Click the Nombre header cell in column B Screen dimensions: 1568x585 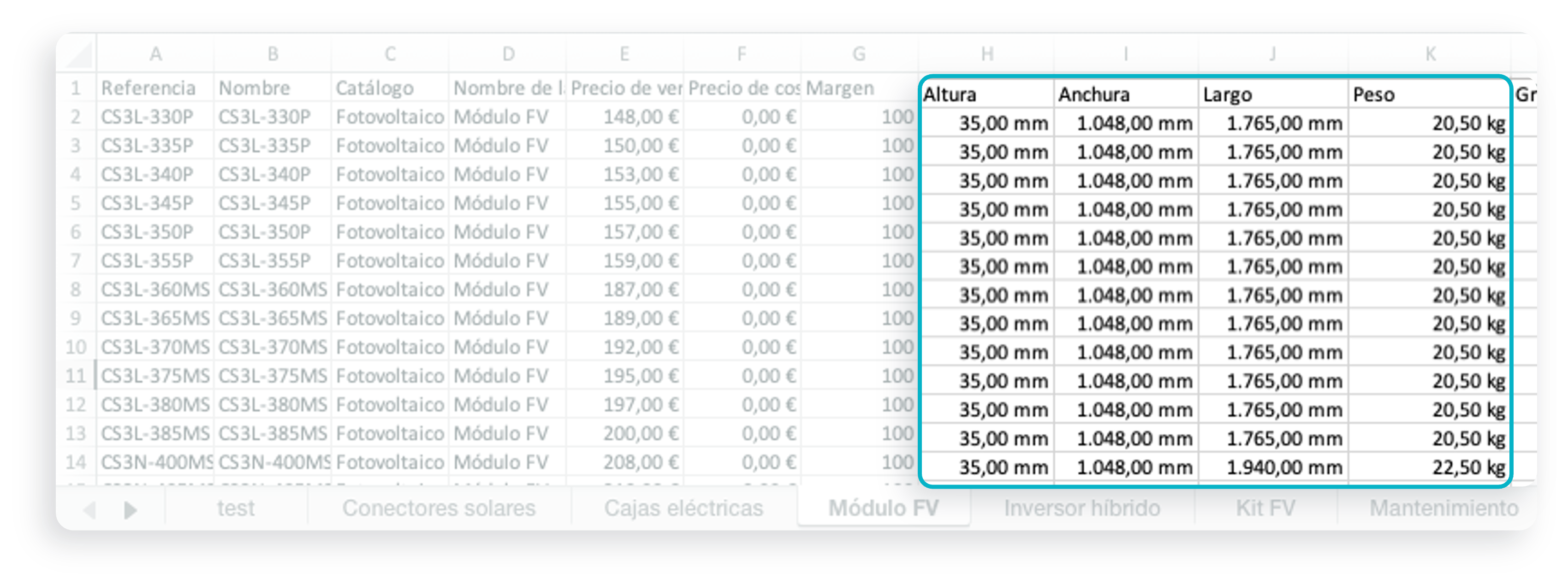point(273,88)
